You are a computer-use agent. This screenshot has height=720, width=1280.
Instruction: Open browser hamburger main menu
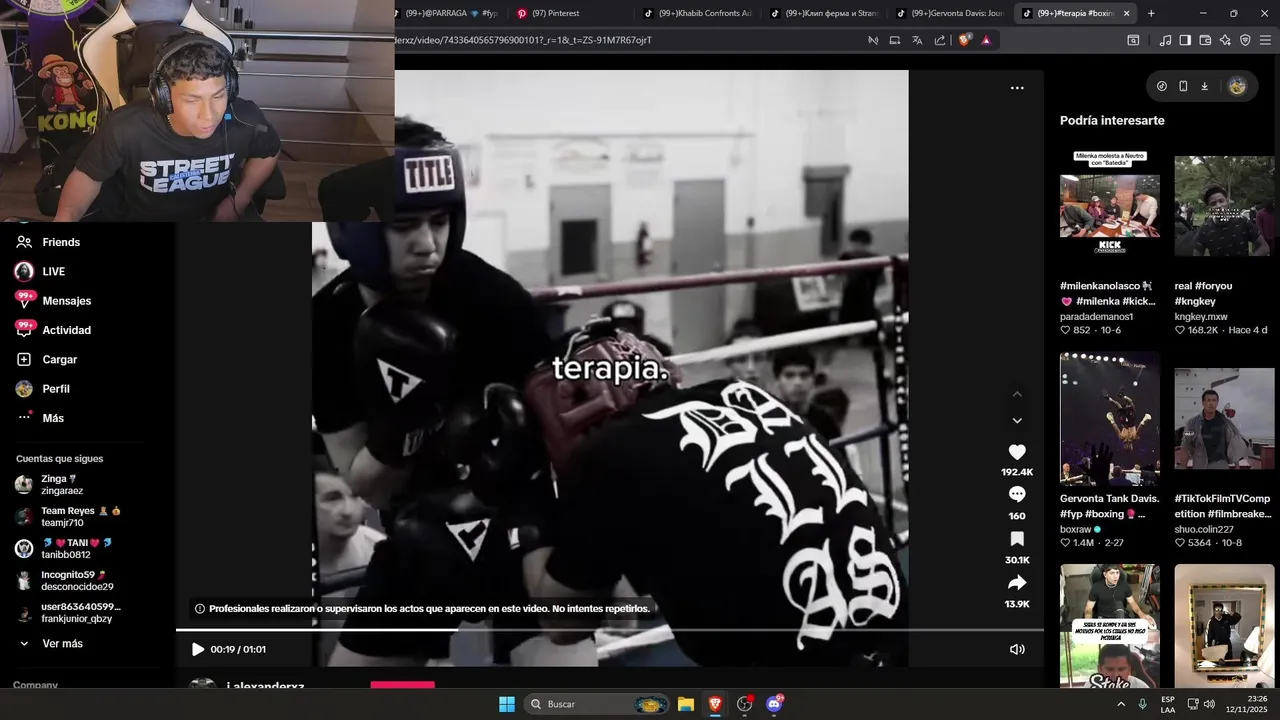tap(1265, 40)
